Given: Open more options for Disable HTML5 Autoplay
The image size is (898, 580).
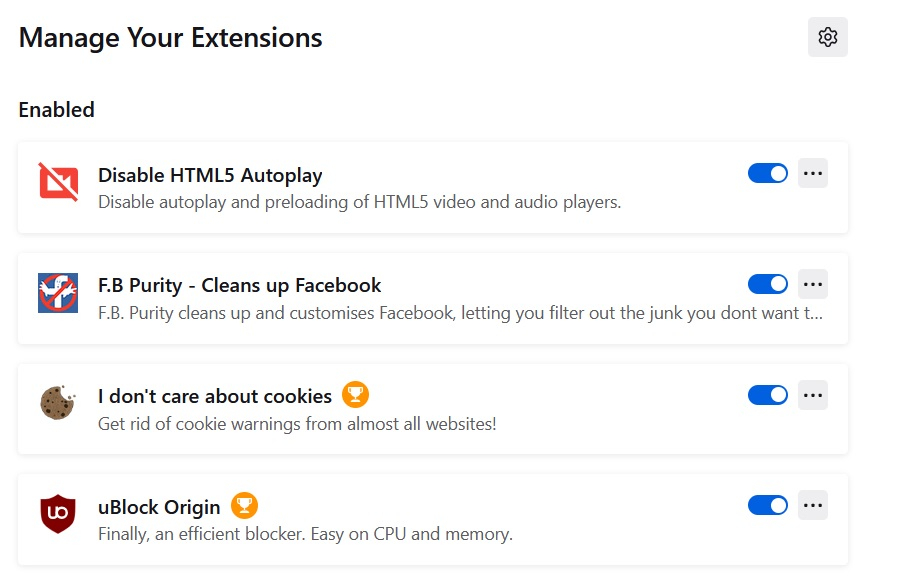Looking at the screenshot, I should pyautogui.click(x=813, y=173).
